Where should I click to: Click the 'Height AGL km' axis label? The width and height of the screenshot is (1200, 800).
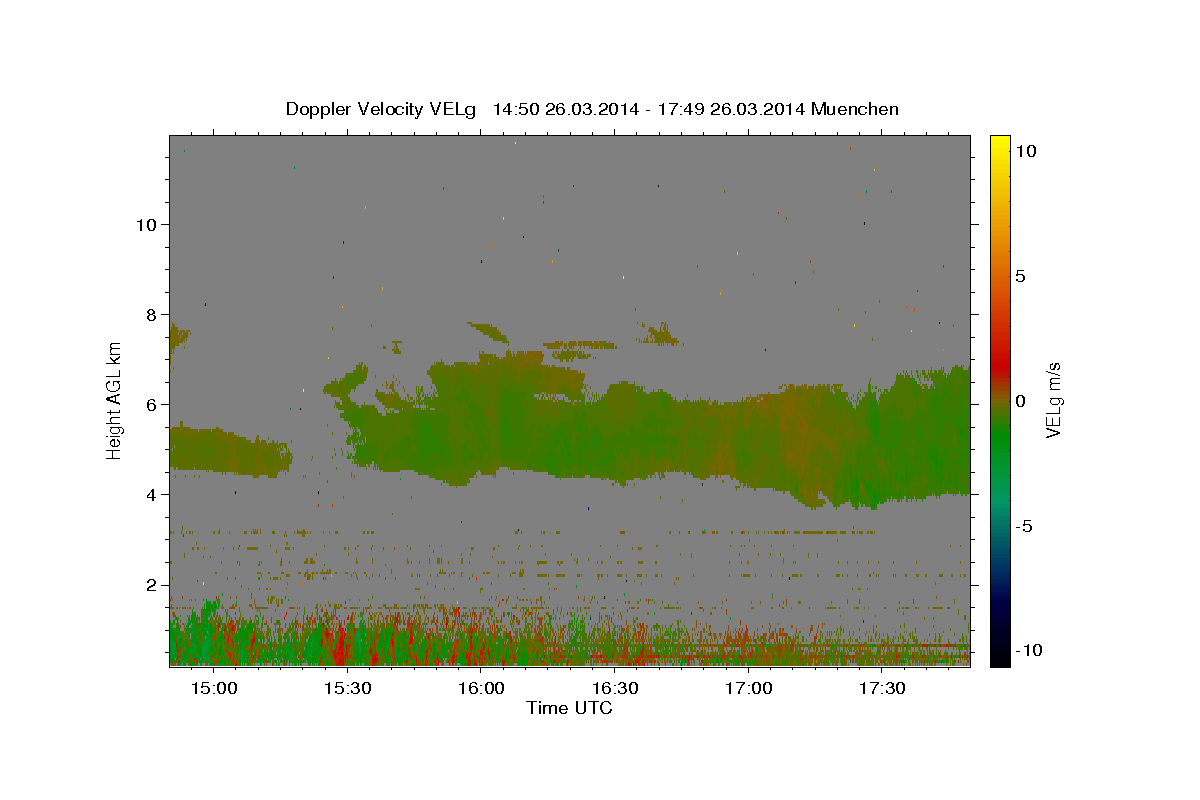click(115, 400)
